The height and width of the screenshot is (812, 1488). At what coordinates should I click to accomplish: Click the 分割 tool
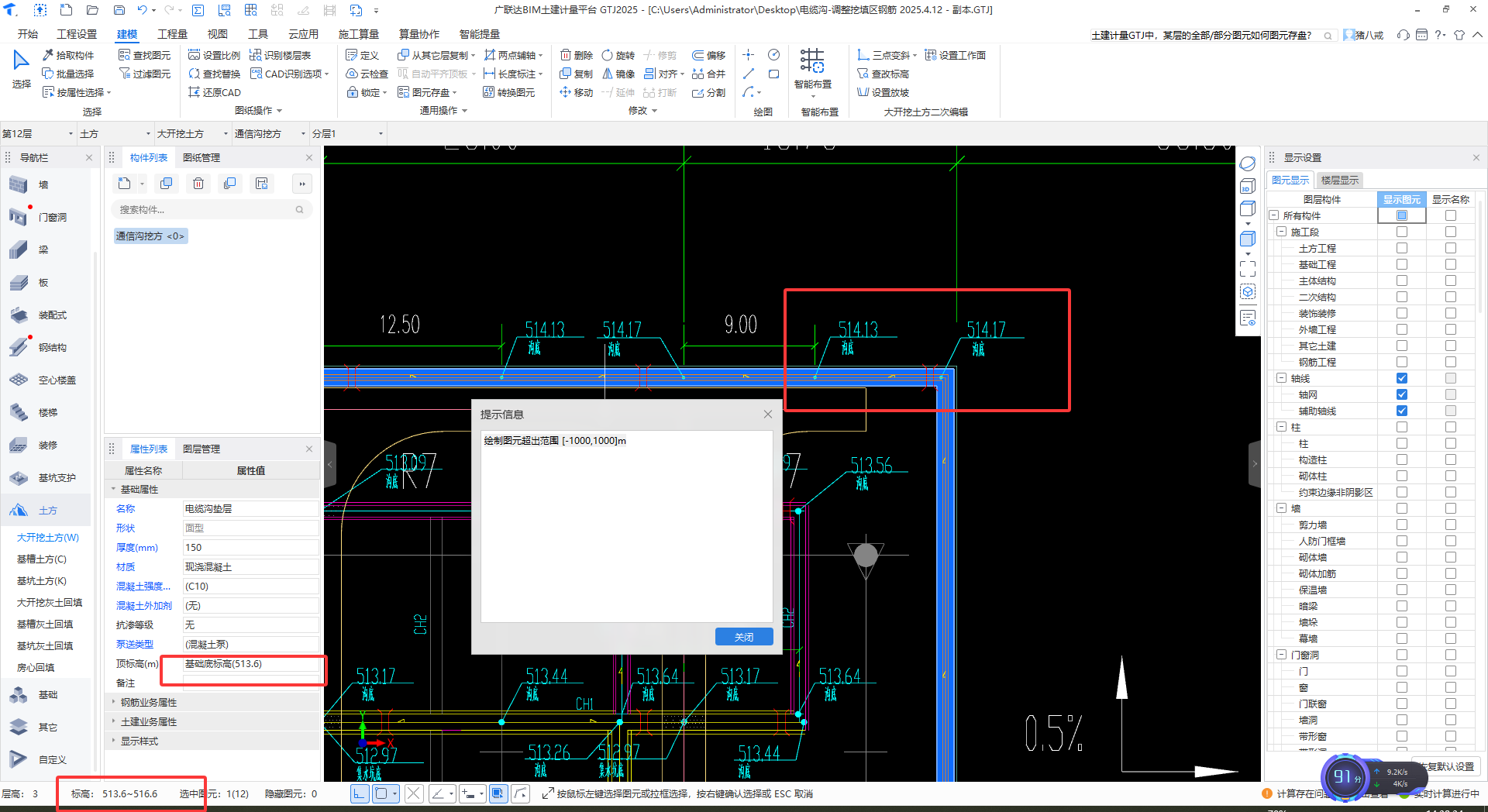pos(708,92)
